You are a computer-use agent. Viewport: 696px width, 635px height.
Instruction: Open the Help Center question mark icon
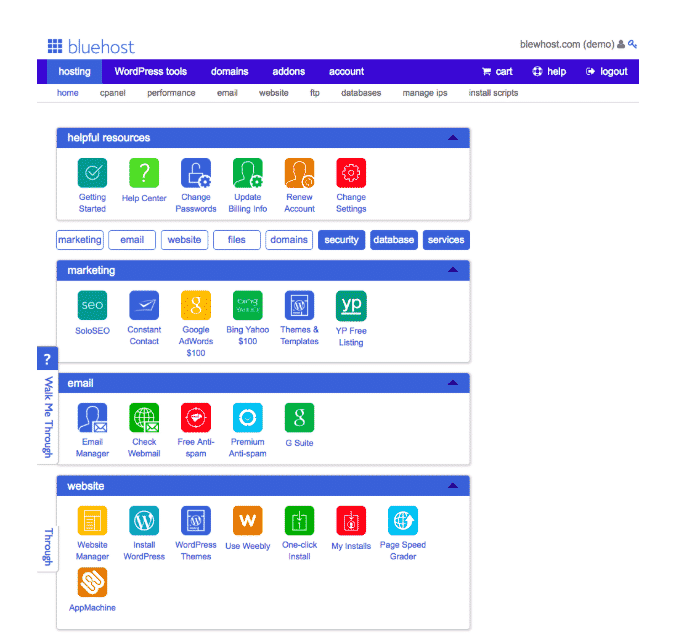(144, 173)
